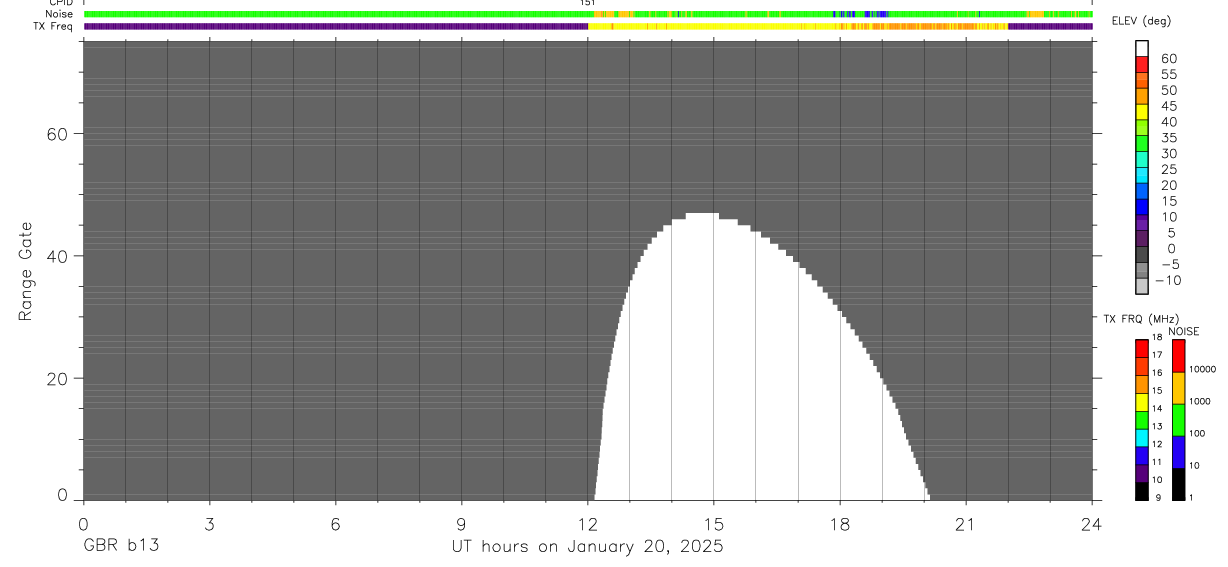Click the blue swatch of NOISE colorbar
Screen dimensions: 1228x567
click(x=1178, y=452)
